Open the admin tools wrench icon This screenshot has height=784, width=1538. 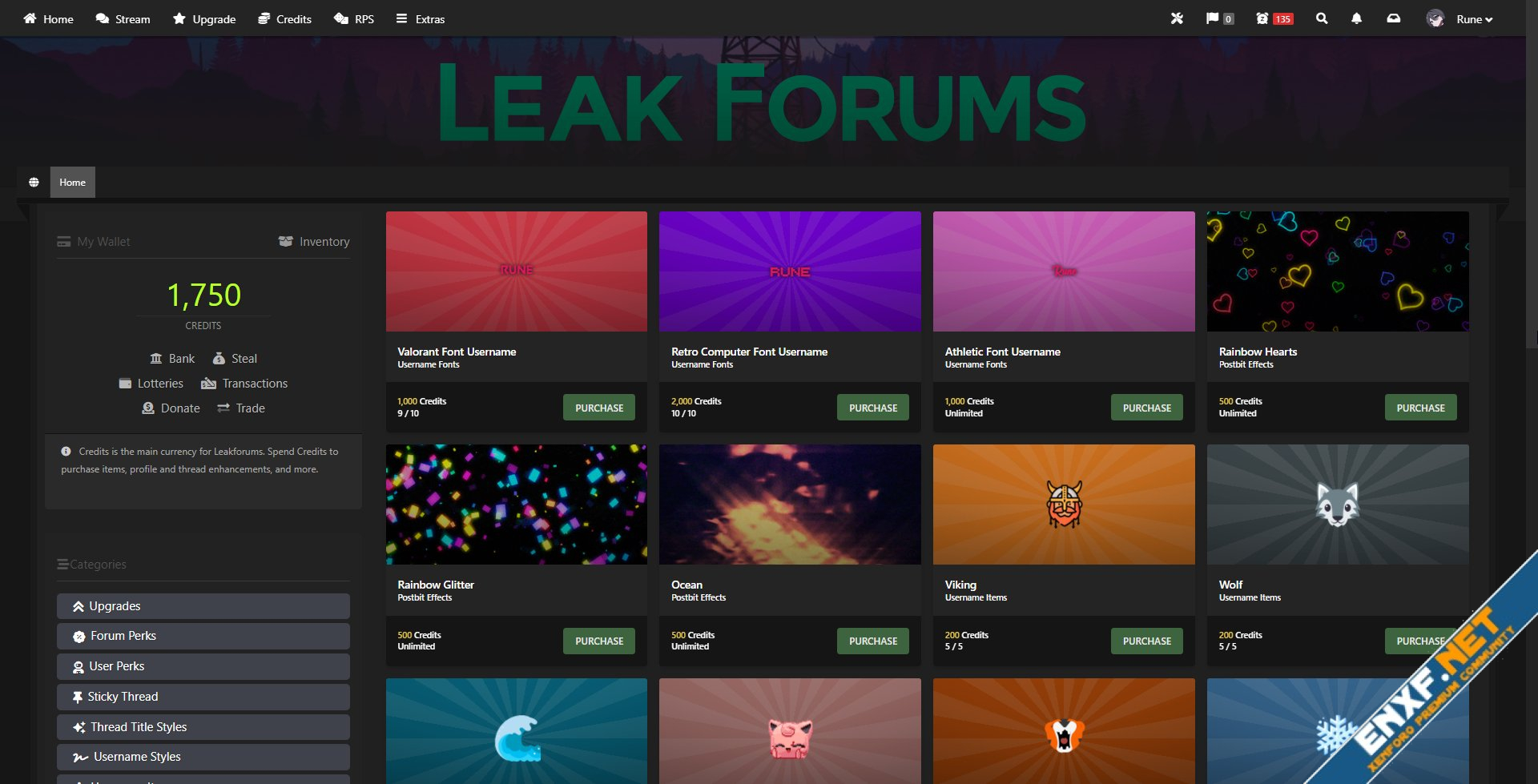[x=1177, y=18]
